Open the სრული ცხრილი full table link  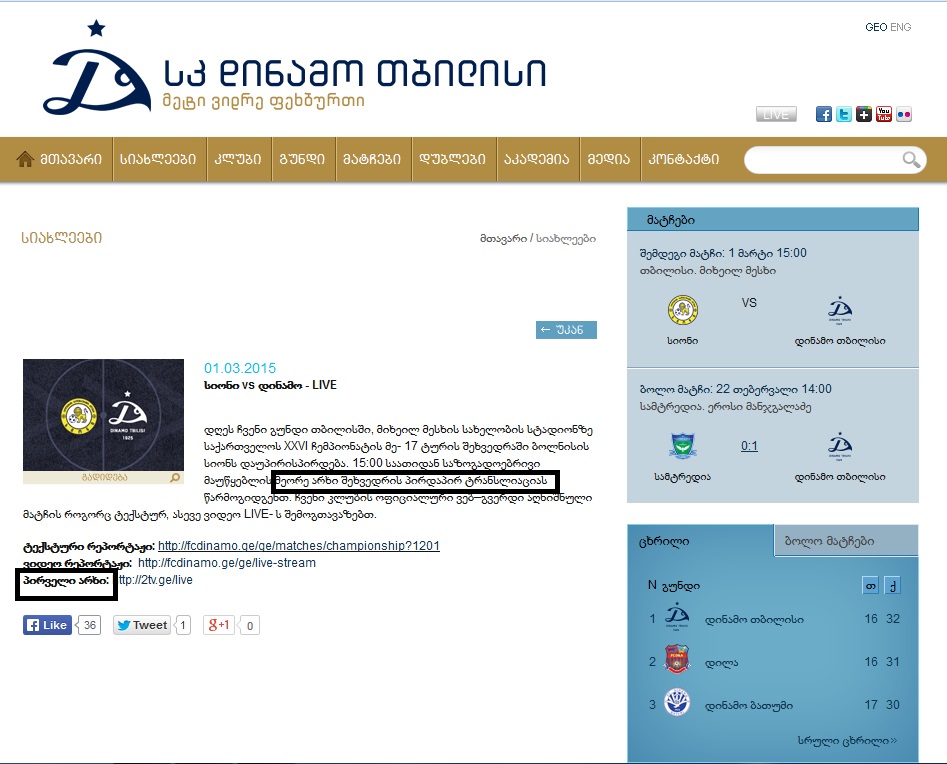pos(847,740)
